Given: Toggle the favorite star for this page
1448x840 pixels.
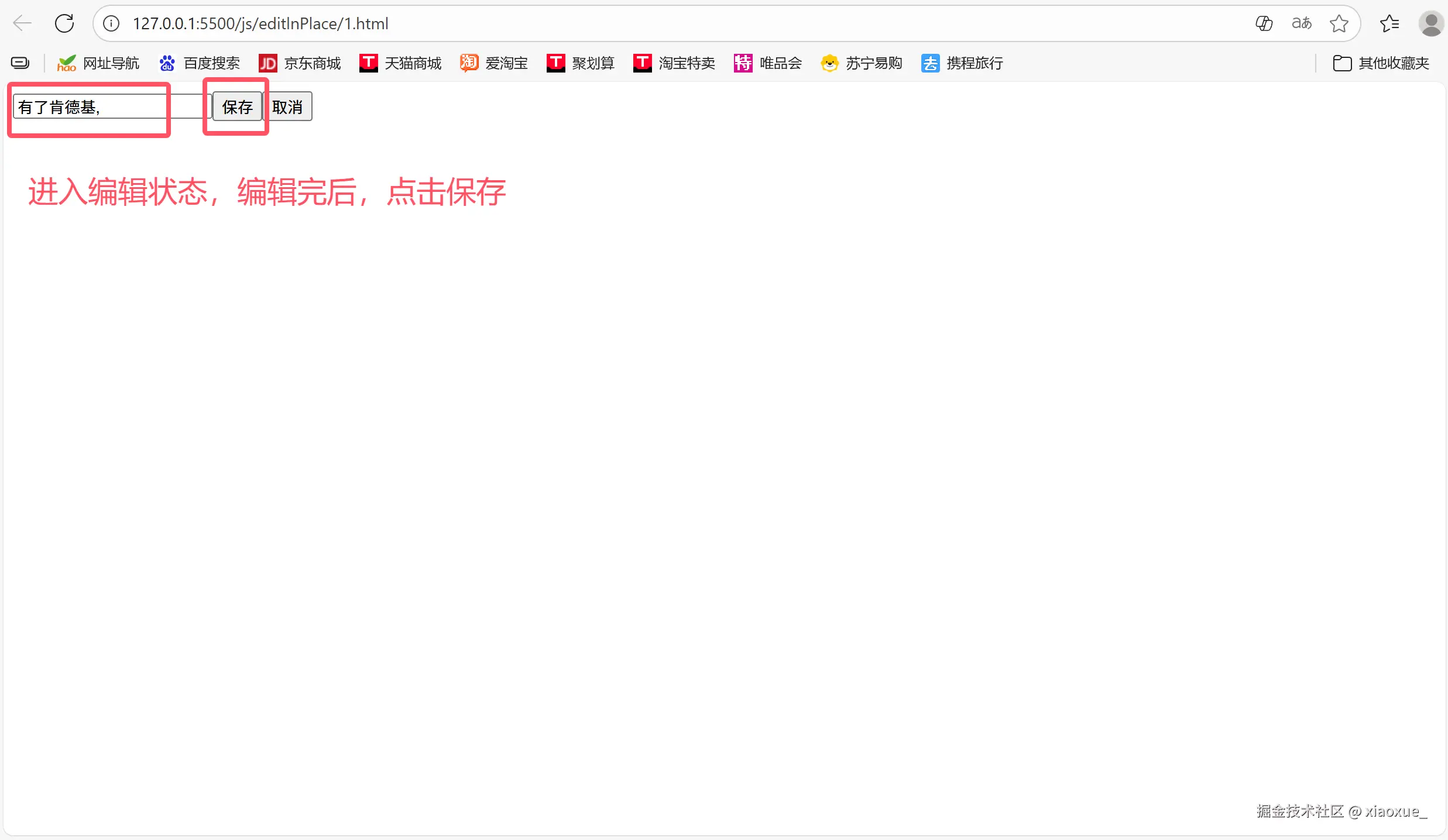Looking at the screenshot, I should (1340, 23).
